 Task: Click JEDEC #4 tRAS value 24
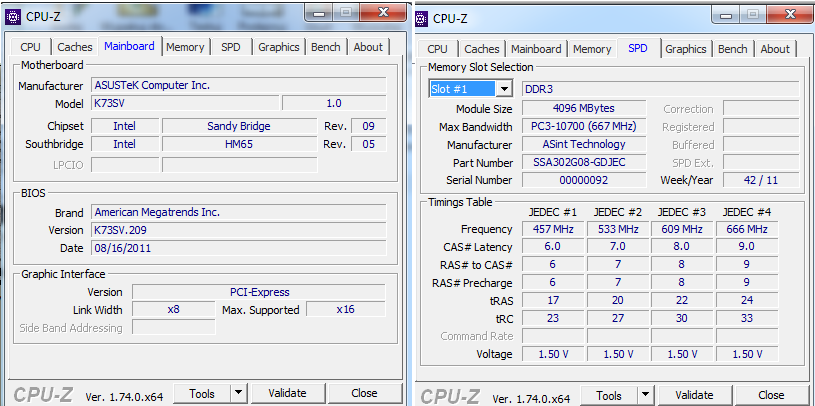coord(747,300)
